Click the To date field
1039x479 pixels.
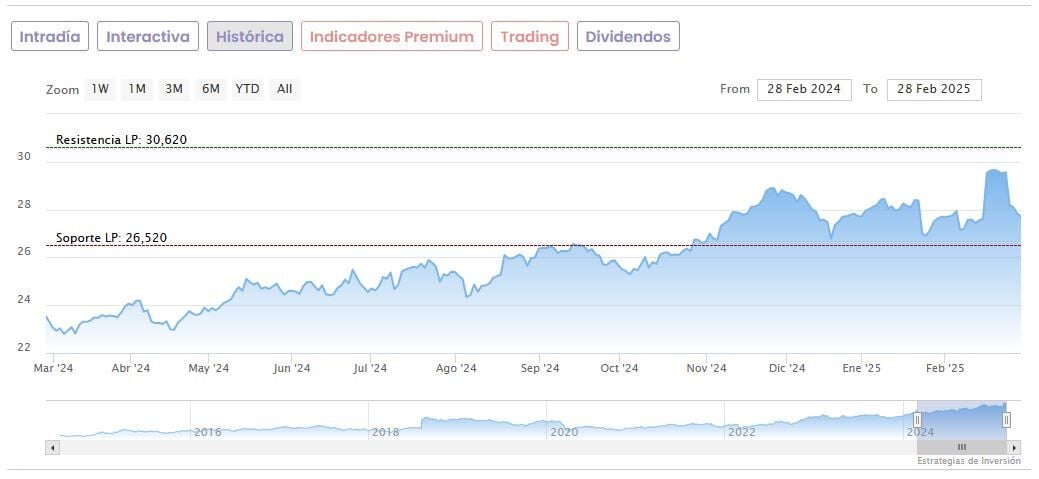934,89
